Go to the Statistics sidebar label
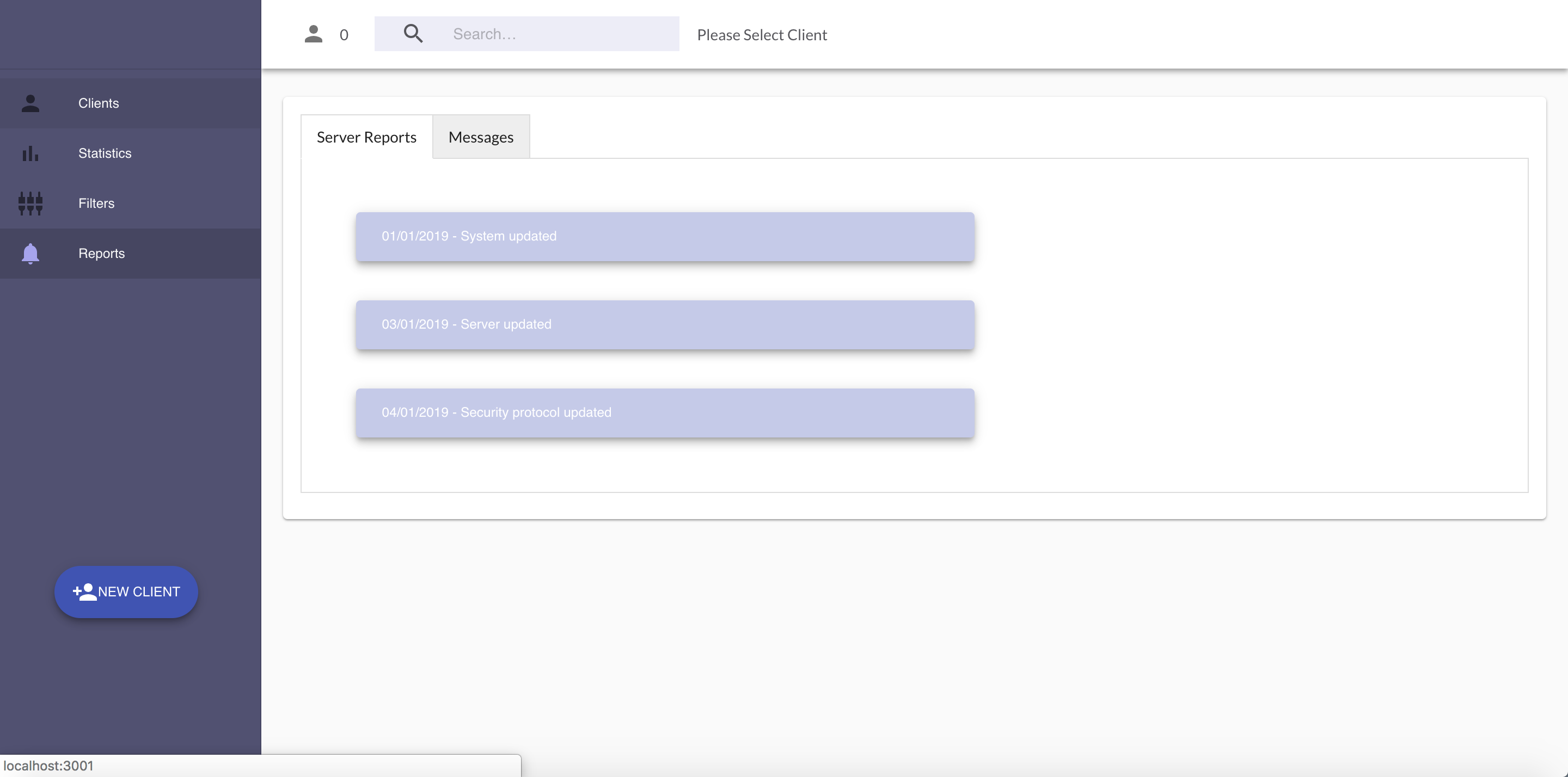 [x=105, y=153]
